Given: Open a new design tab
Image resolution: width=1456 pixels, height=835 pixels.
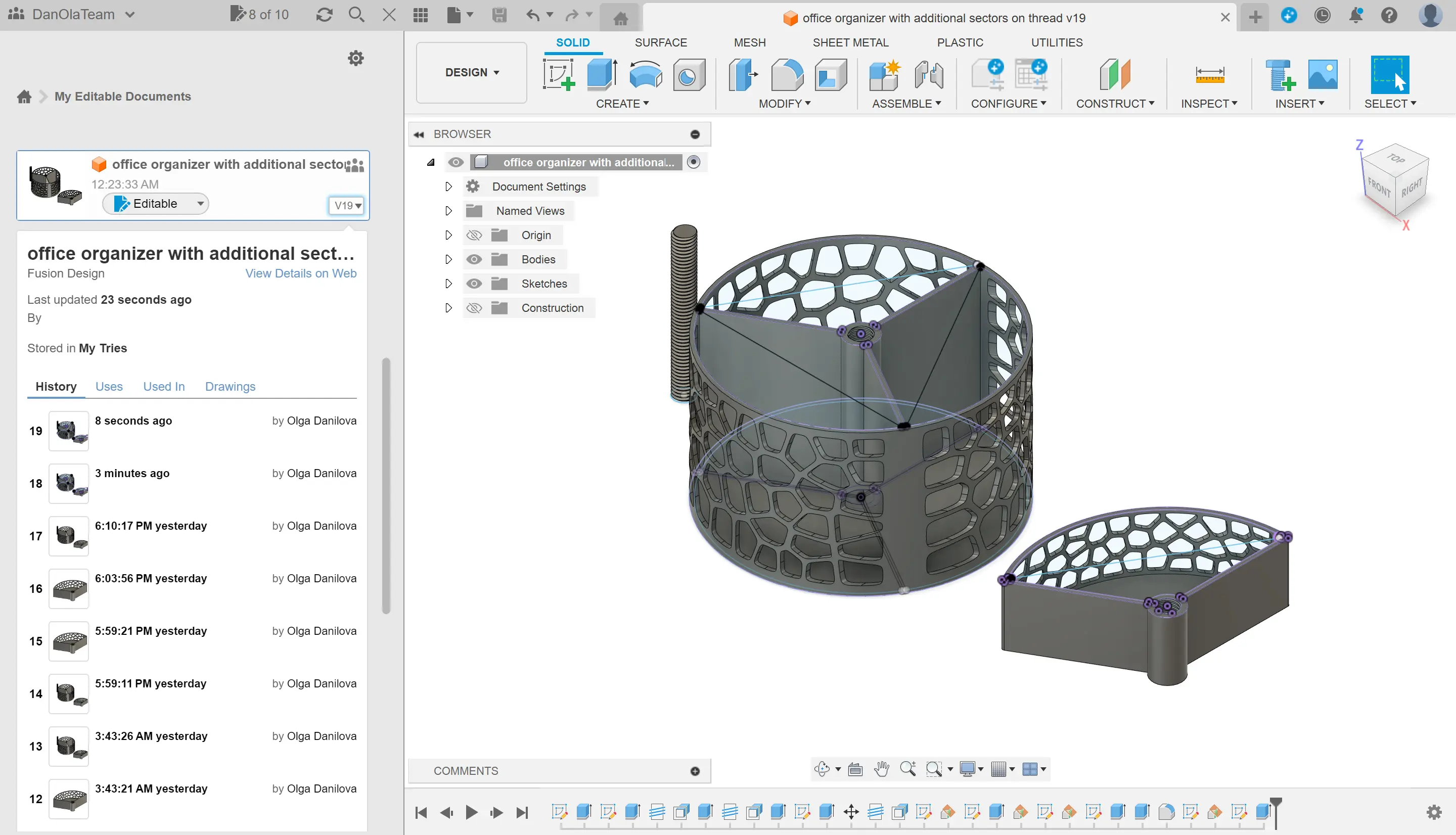Looking at the screenshot, I should tap(1255, 17).
